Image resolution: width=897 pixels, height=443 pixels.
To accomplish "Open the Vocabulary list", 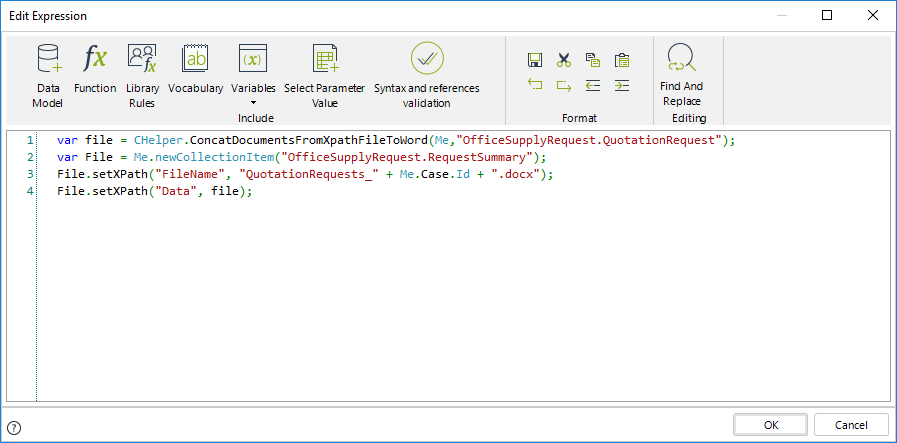I will pyautogui.click(x=195, y=68).
